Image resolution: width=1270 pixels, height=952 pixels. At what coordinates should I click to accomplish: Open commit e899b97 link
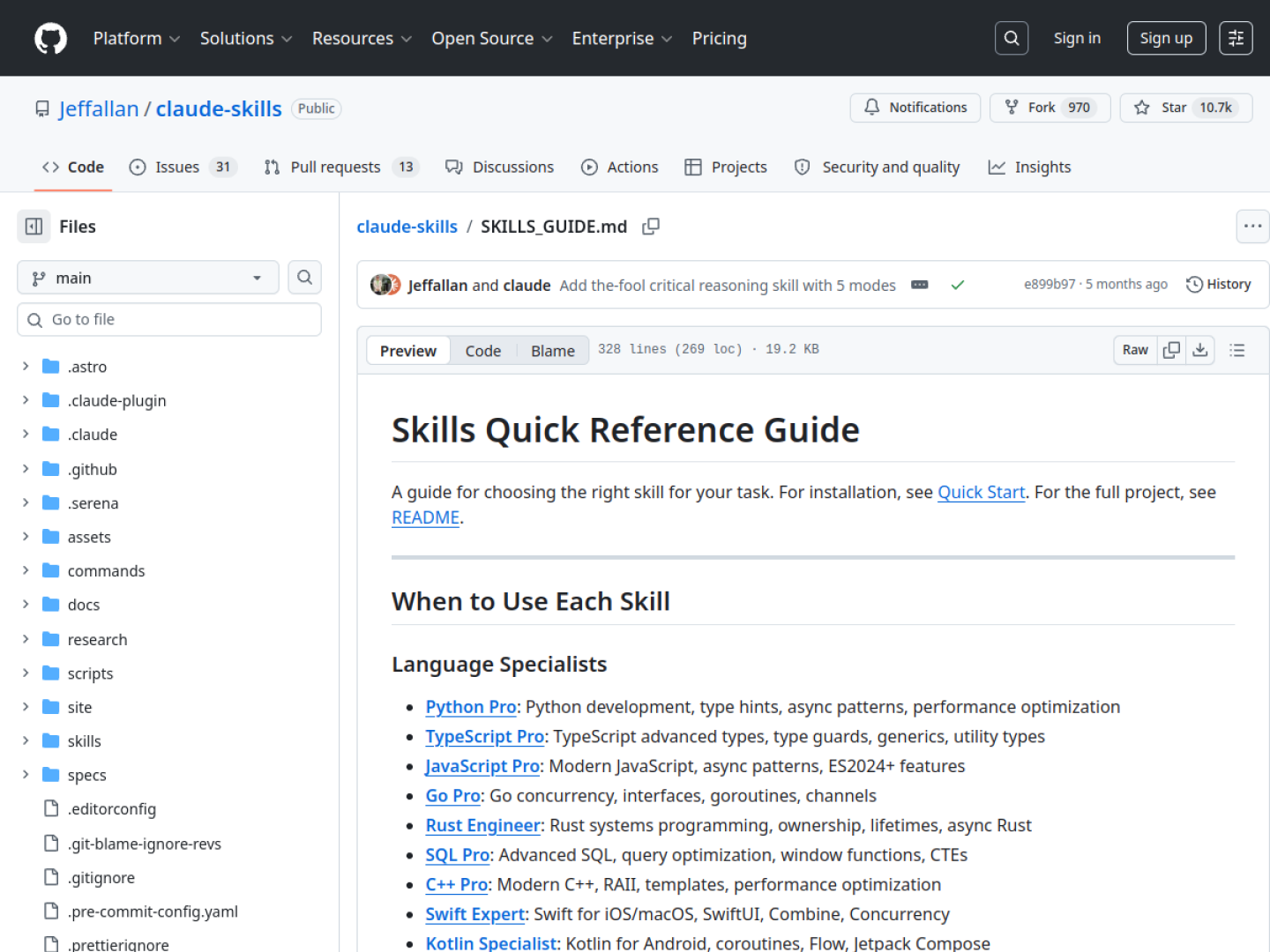[x=1050, y=284]
